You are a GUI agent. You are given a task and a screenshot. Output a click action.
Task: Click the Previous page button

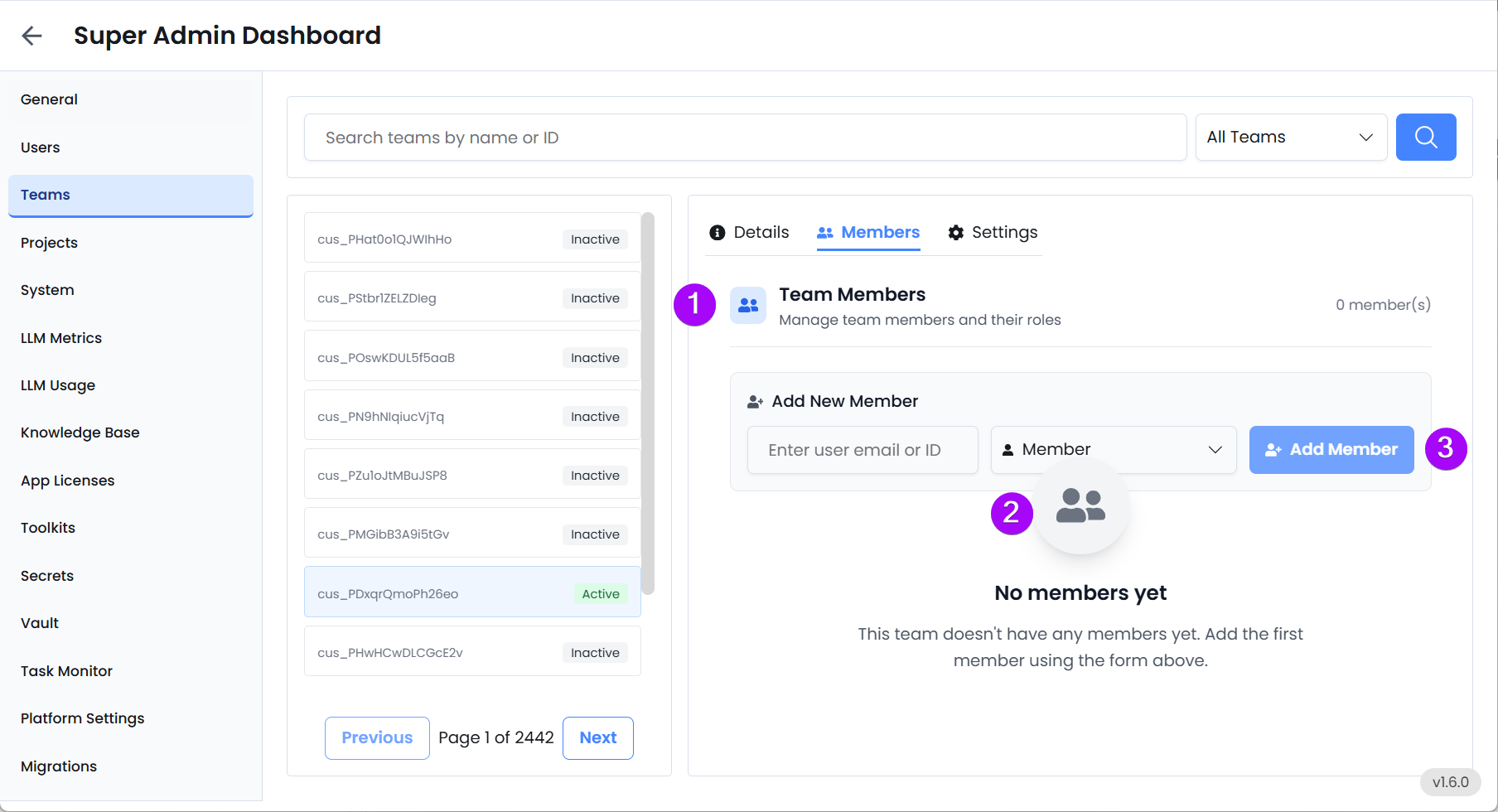[x=377, y=738]
